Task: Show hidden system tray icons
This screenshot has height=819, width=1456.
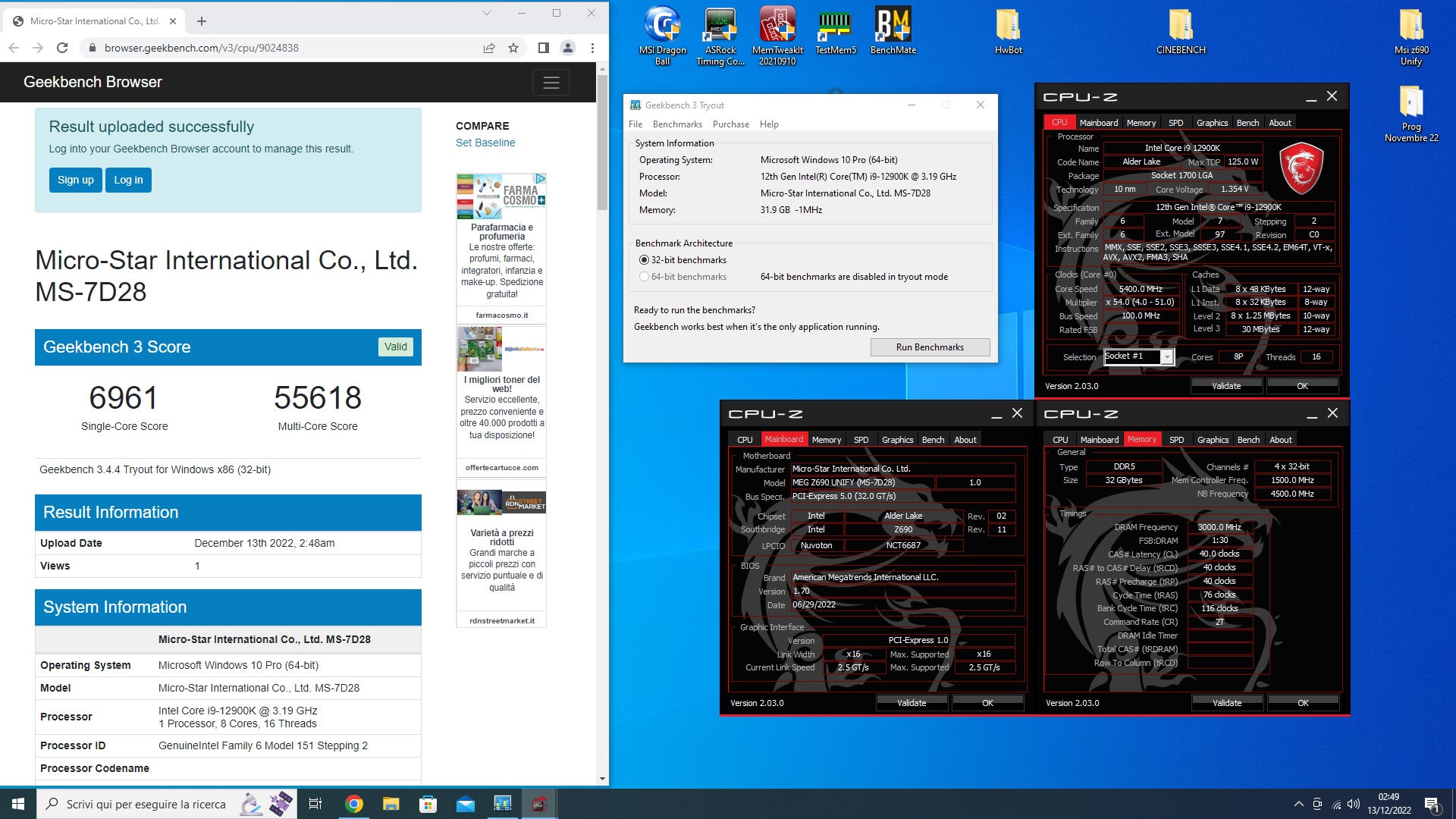Action: (1298, 804)
